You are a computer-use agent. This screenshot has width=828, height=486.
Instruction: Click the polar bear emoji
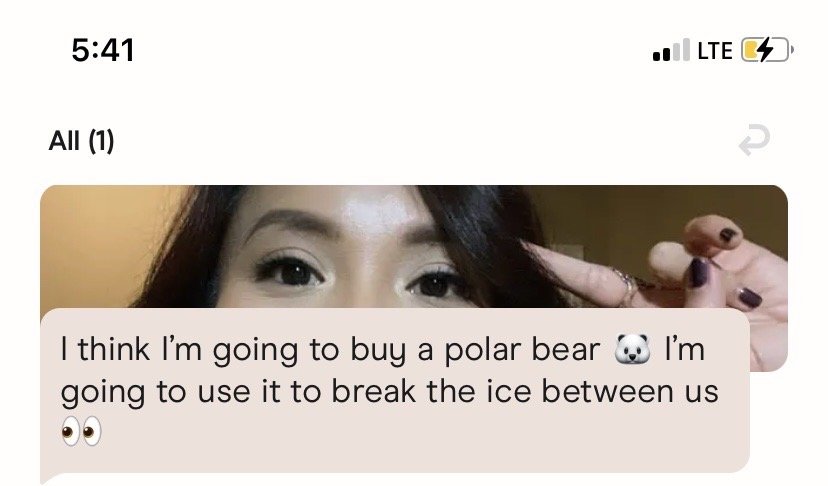tap(632, 349)
